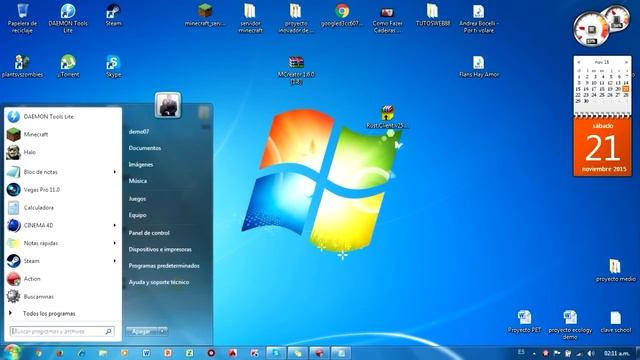Open PowerPoint from the taskbar
The image size is (640, 360).
pyautogui.click(x=168, y=353)
